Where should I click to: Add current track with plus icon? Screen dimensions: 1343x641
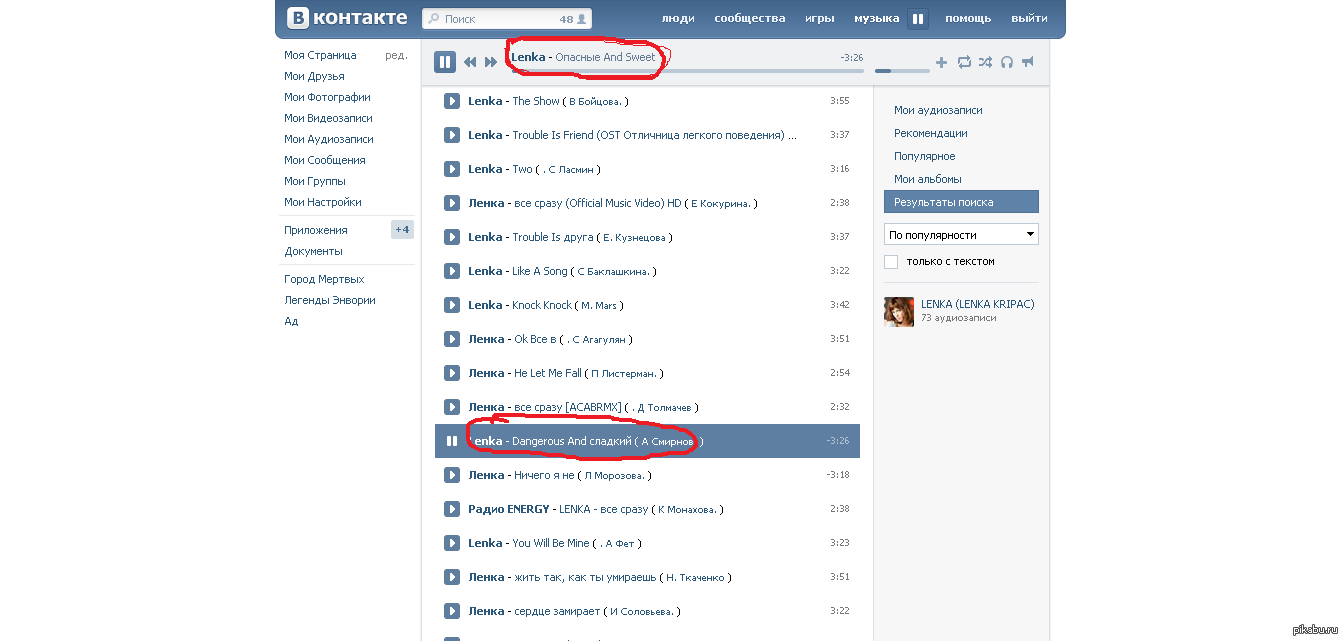(x=941, y=62)
